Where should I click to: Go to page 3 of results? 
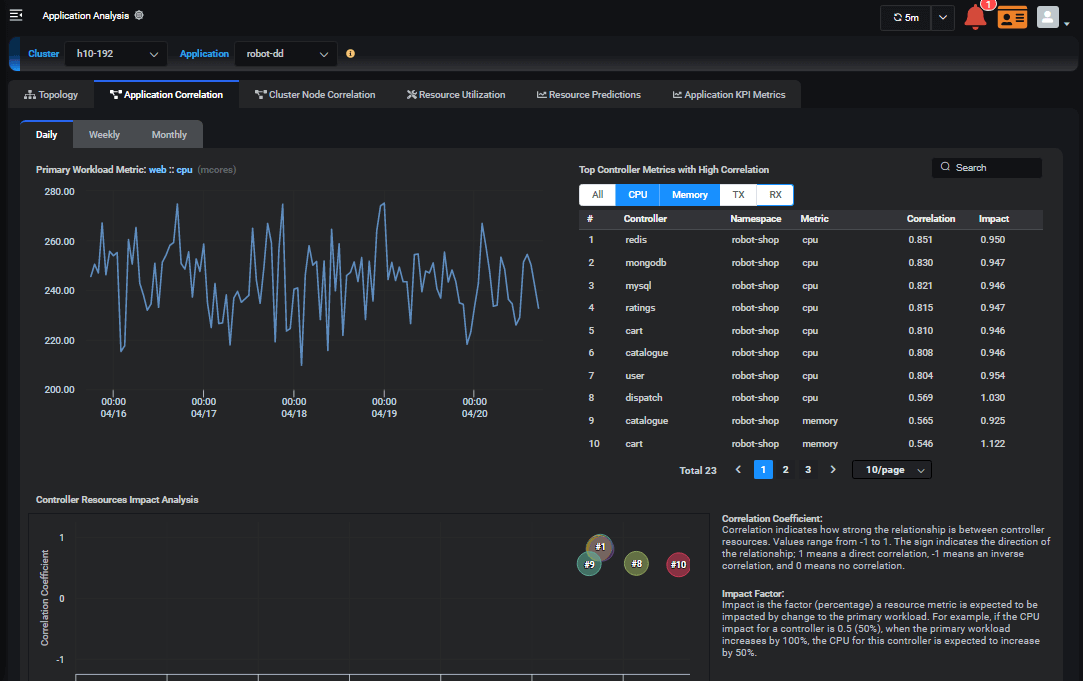tap(808, 470)
